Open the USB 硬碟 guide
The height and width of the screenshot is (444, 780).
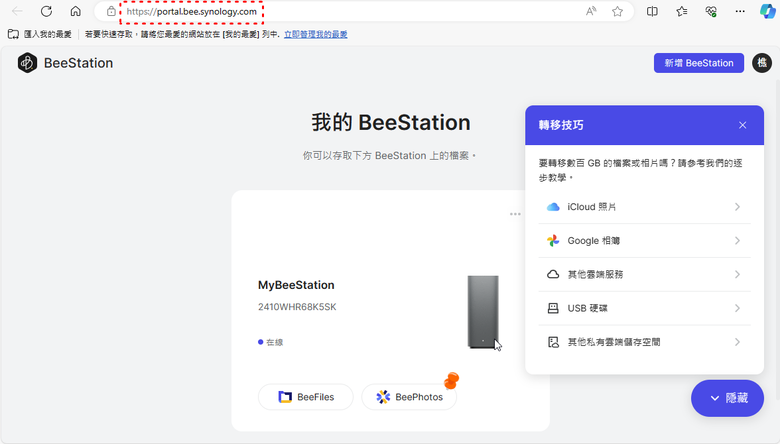(x=644, y=308)
